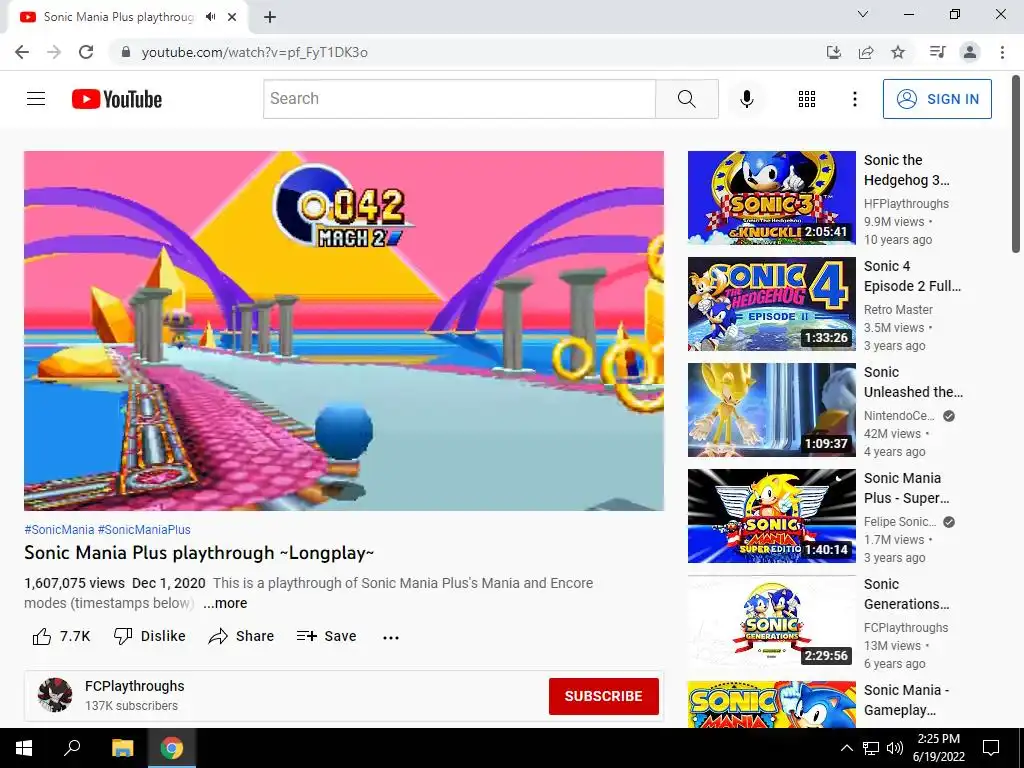
Task: Click the page vertical scrollbar
Action: click(1016, 163)
